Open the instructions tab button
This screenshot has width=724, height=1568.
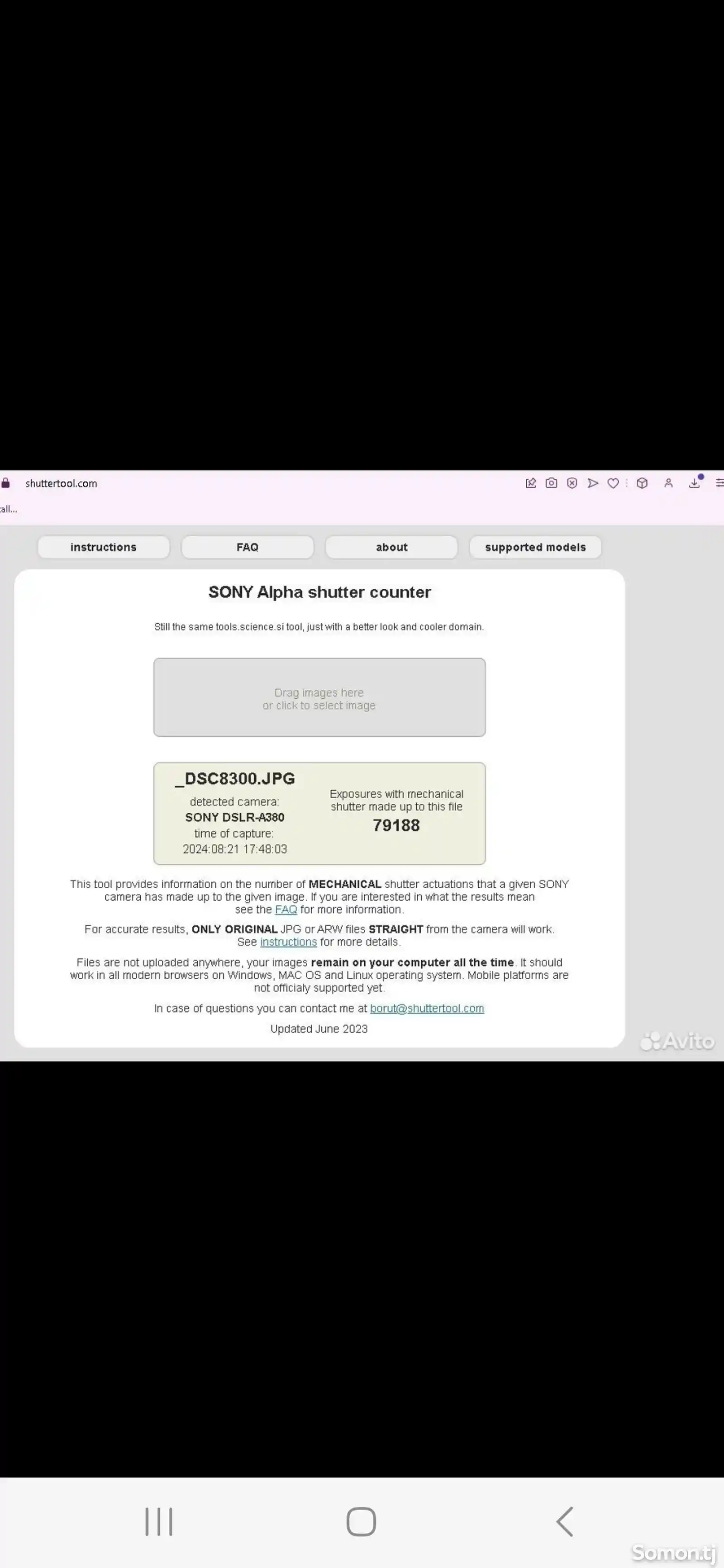(104, 547)
